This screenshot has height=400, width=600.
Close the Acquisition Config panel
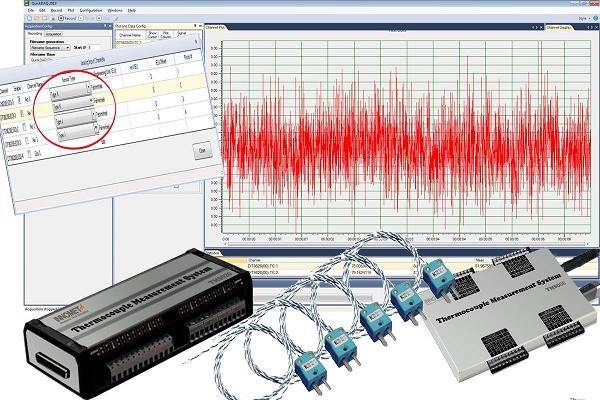(x=110, y=26)
